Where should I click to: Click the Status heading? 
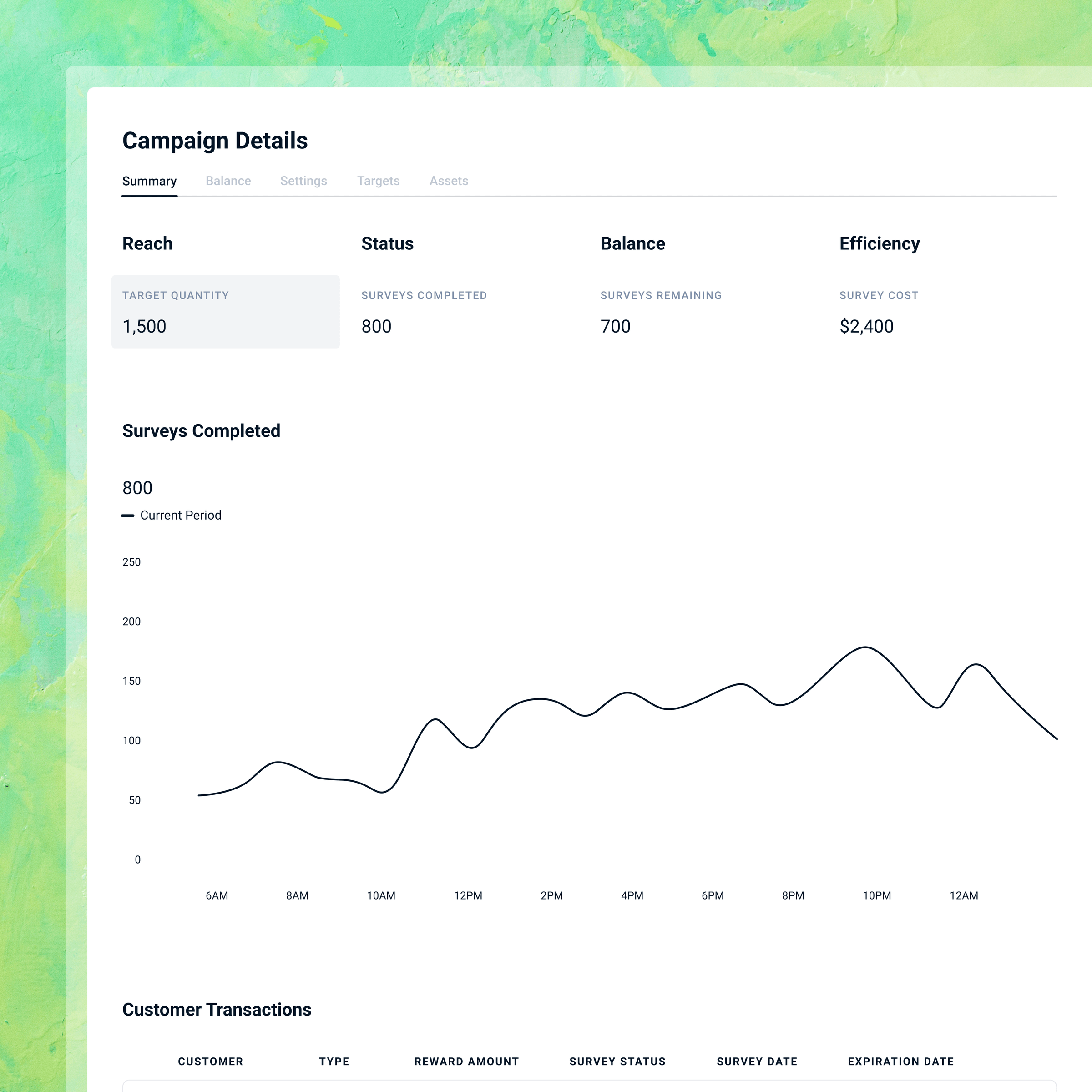387,243
